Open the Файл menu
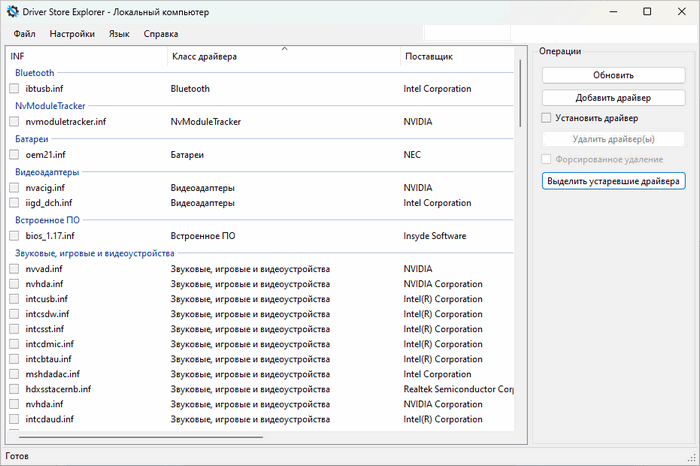Screen dimensions: 700x466 (x=25, y=34)
